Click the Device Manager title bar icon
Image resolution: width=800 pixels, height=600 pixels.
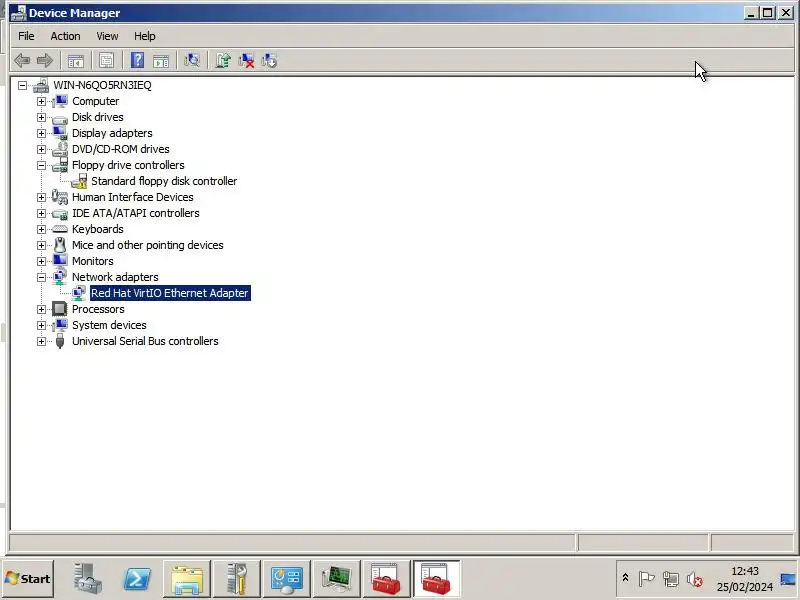[18, 13]
